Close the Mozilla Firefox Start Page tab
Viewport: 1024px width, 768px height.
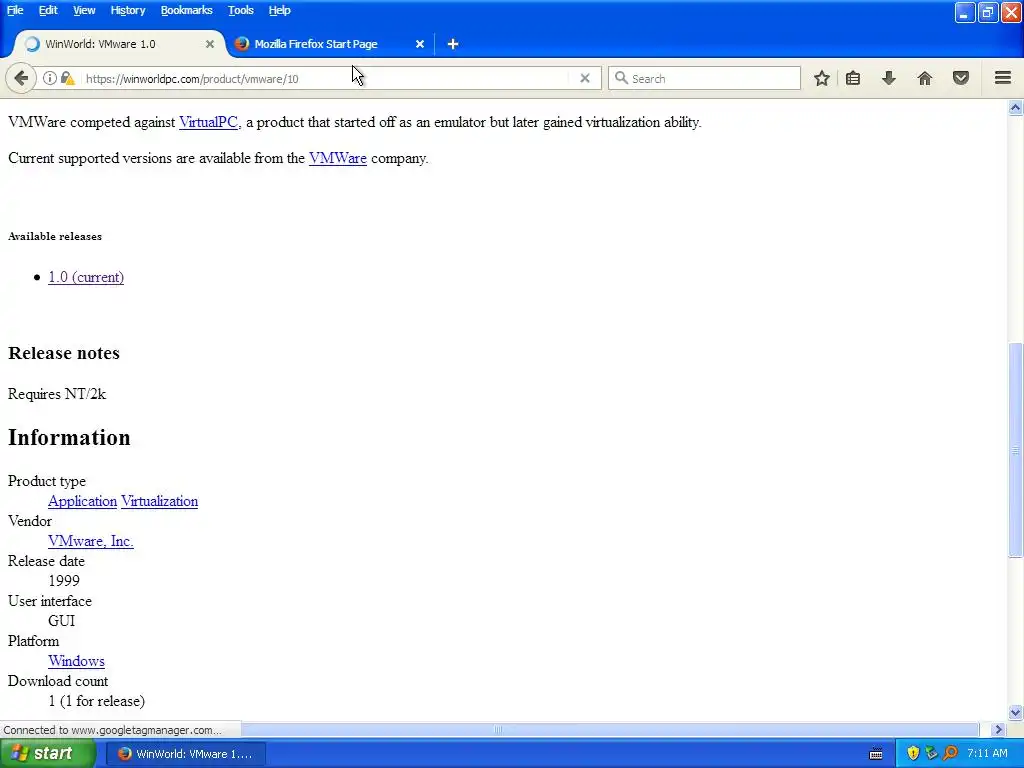pyautogui.click(x=420, y=44)
